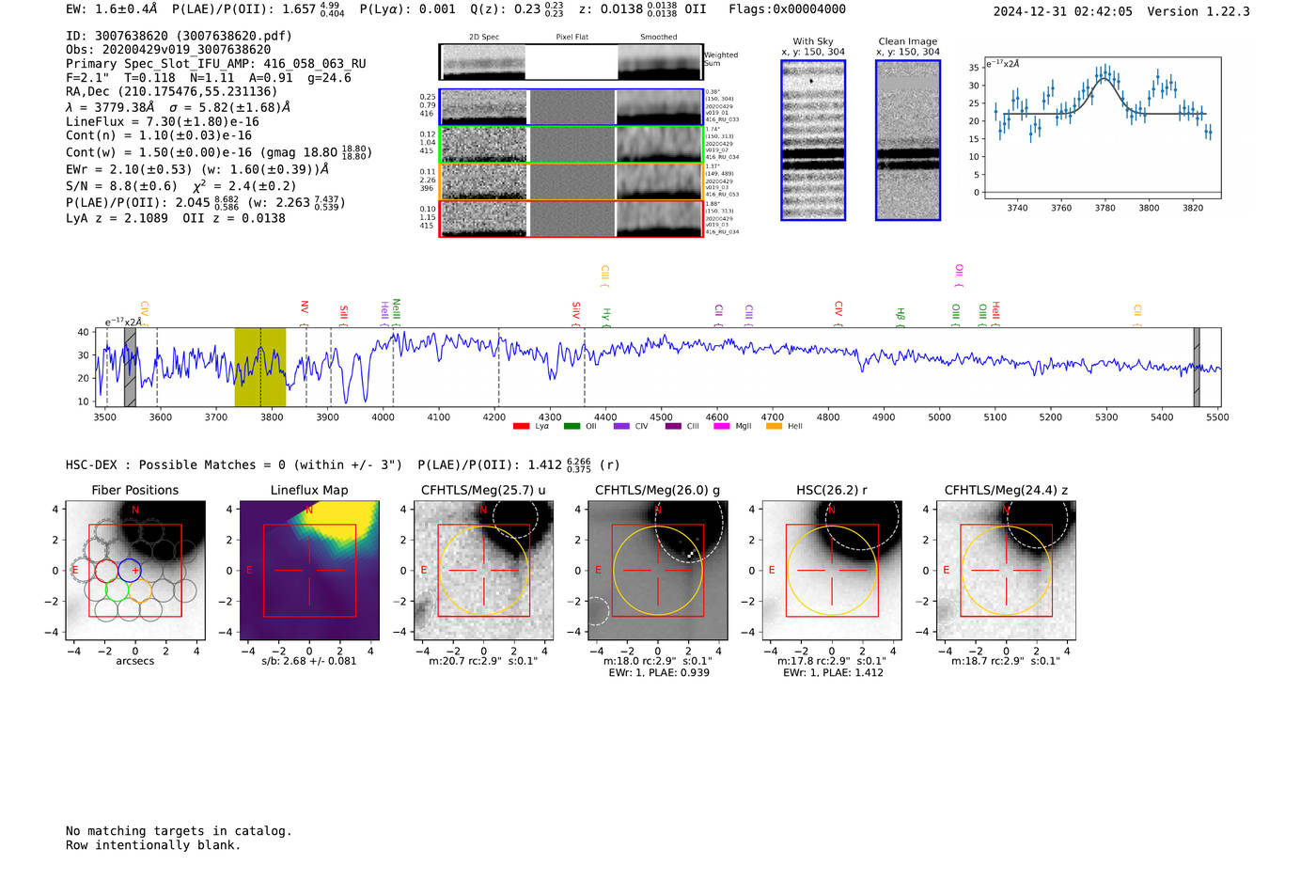This screenshot has height=896, width=1316.
Task: Select the CFHTLS/Meg(25.7) u image
Action: coord(483,571)
